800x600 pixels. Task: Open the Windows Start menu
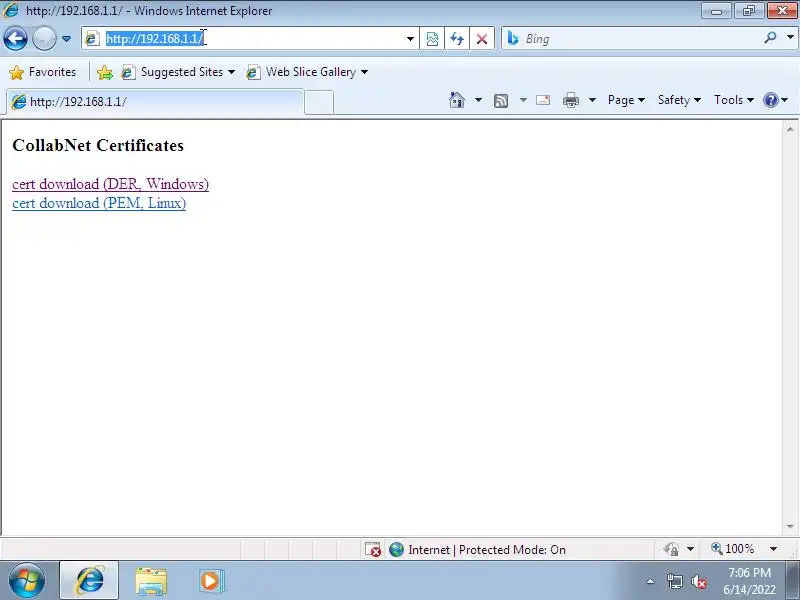click(x=26, y=580)
